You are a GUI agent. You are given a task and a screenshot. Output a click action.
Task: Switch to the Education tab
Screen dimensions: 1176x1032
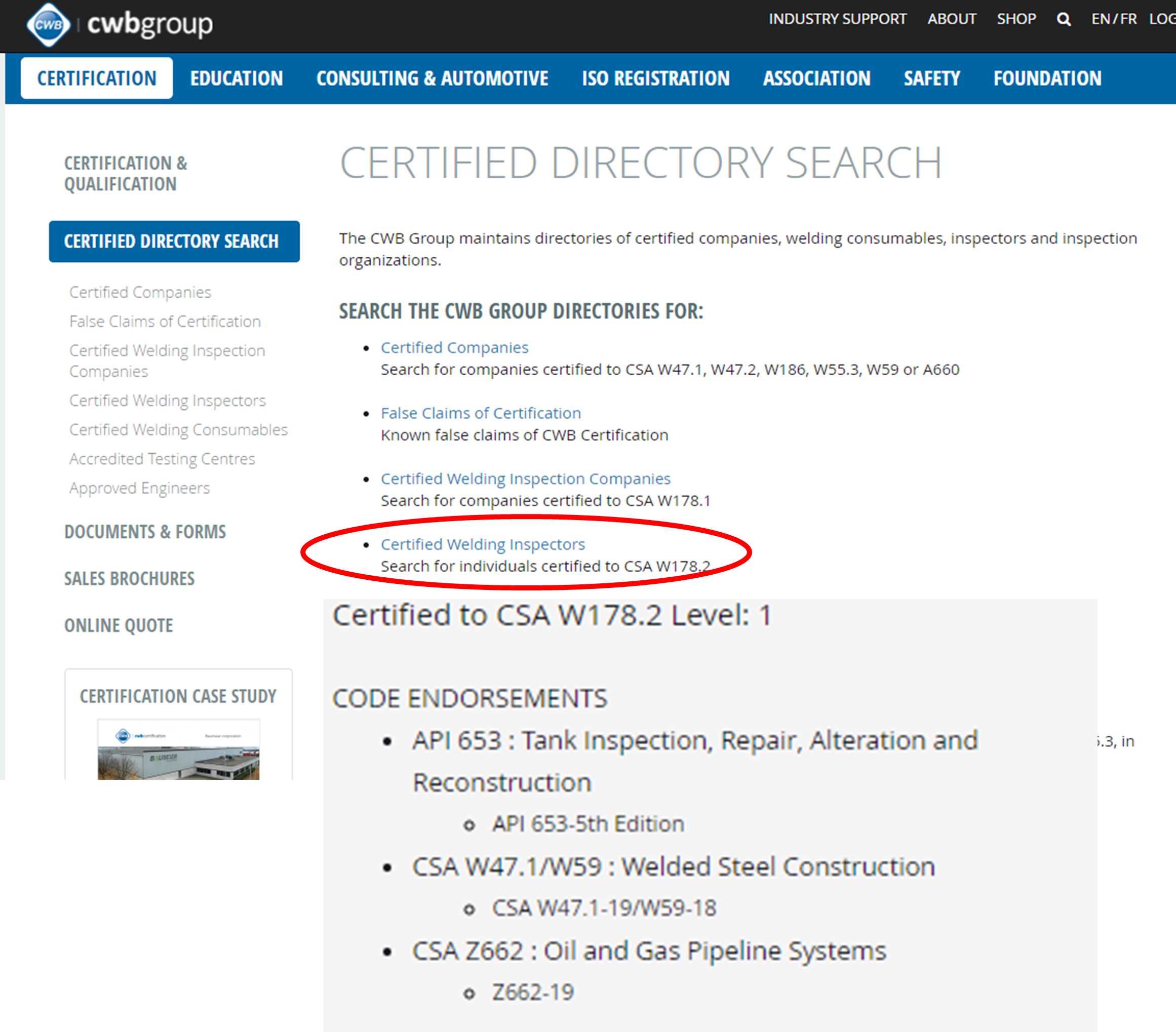coord(237,78)
